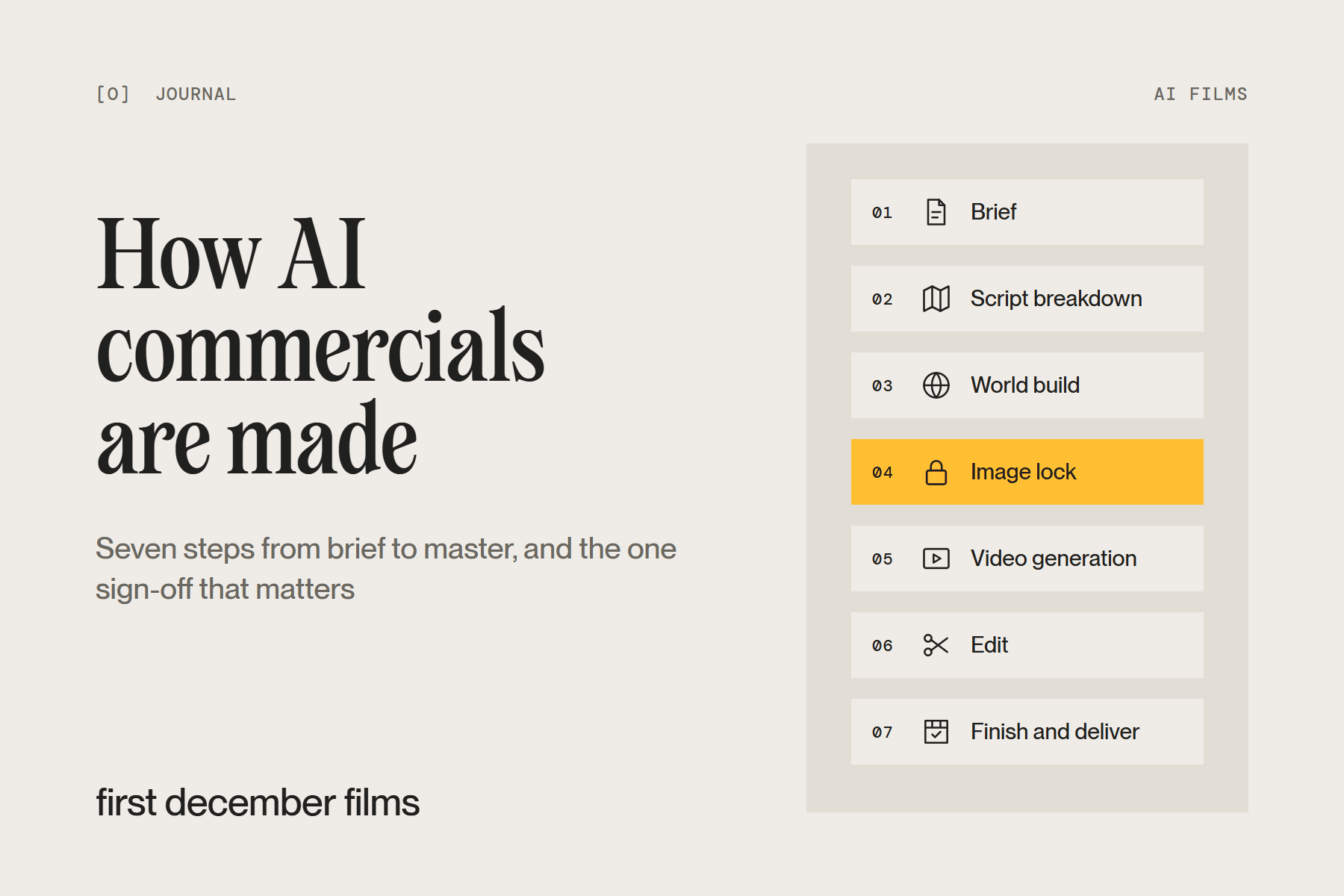
Task: Select the Edit step label
Action: click(x=989, y=645)
